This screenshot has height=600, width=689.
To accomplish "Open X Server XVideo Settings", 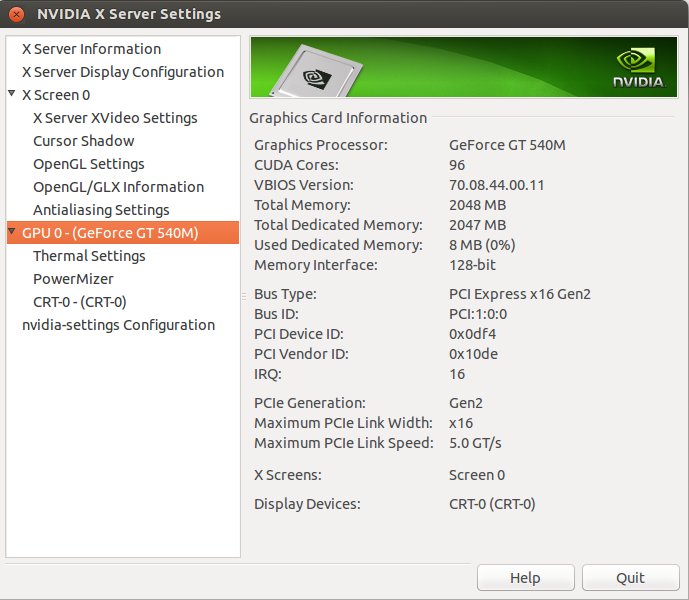I will pyautogui.click(x=115, y=118).
